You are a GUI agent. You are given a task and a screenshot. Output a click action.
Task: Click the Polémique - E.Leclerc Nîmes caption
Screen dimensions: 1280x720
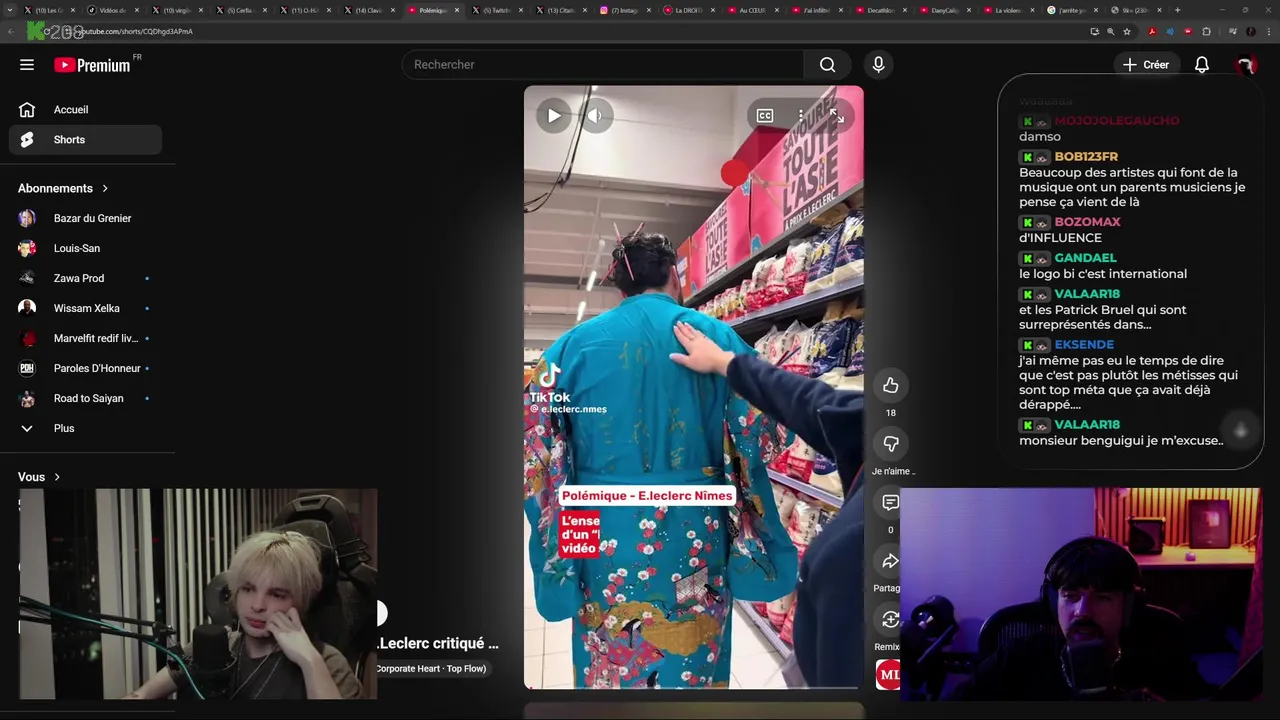click(647, 496)
